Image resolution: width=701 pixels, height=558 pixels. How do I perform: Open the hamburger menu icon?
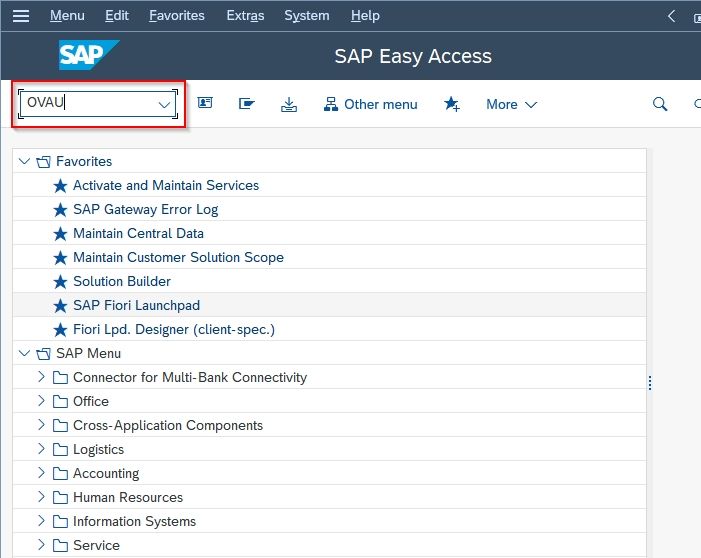(x=21, y=16)
